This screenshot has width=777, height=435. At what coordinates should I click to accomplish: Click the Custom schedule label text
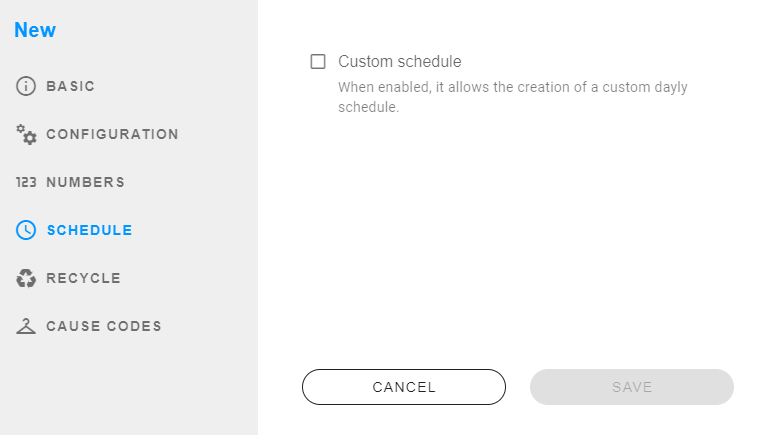pos(399,61)
